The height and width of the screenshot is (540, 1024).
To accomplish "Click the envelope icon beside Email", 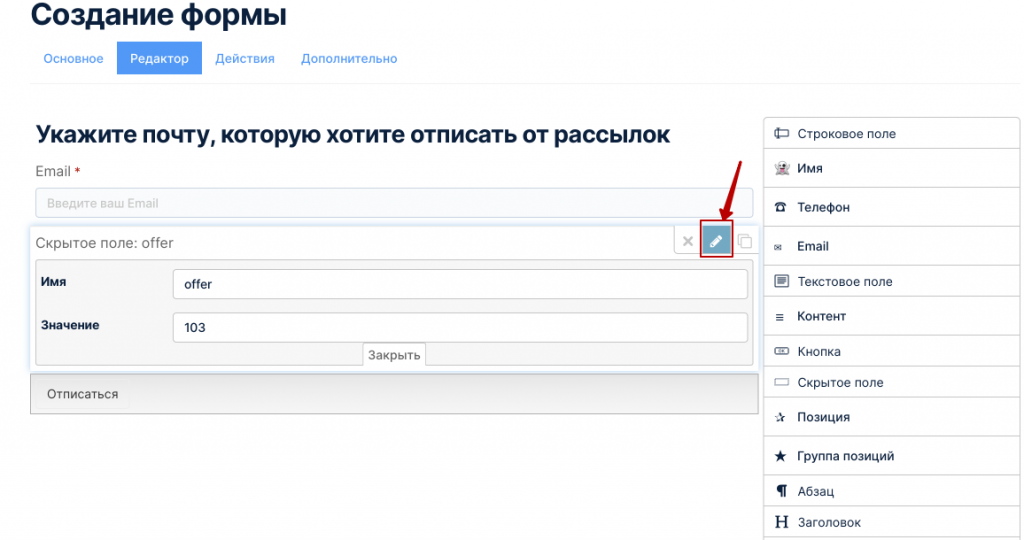I will [778, 247].
